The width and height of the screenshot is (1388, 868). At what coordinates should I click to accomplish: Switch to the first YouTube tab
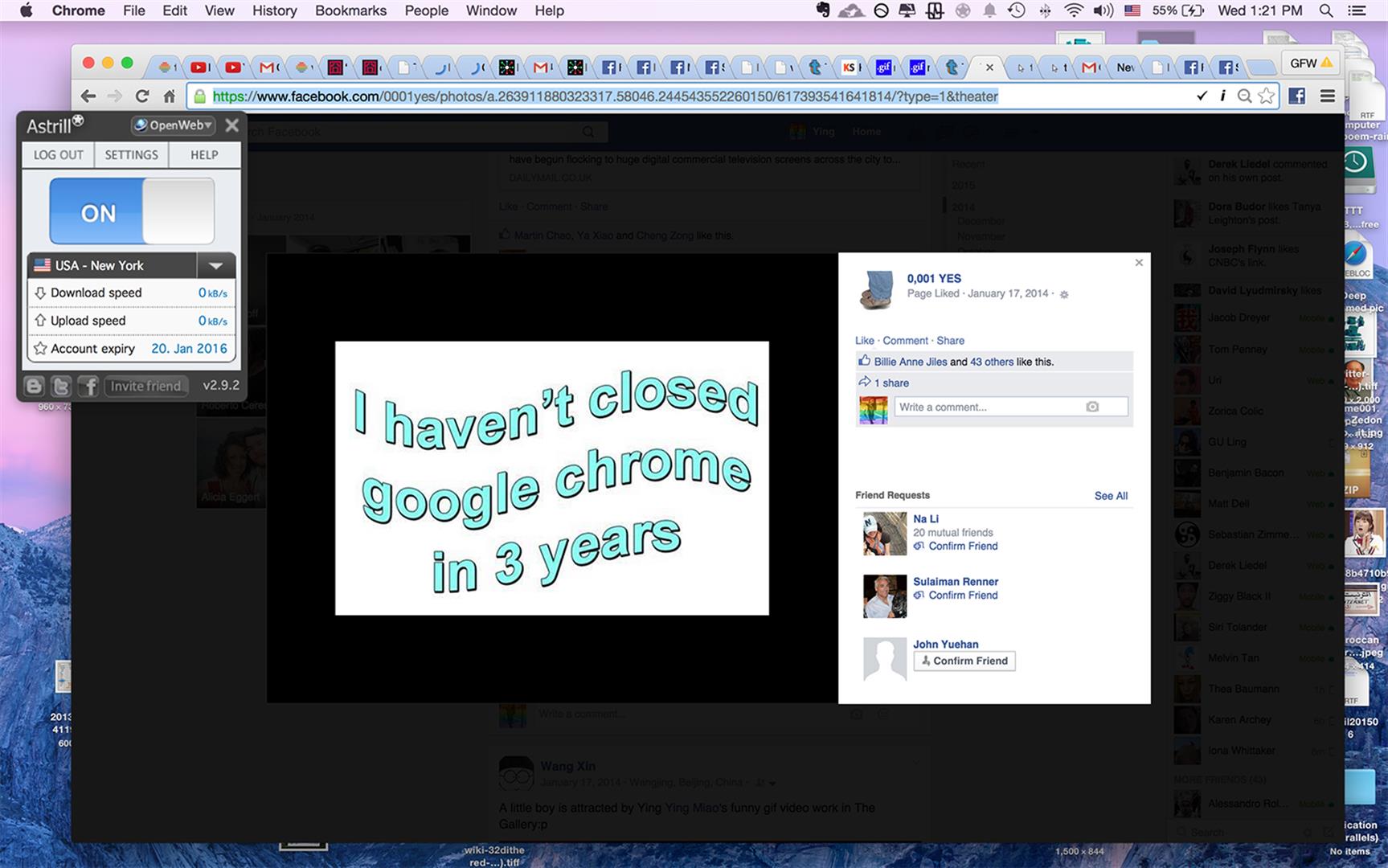tap(199, 68)
